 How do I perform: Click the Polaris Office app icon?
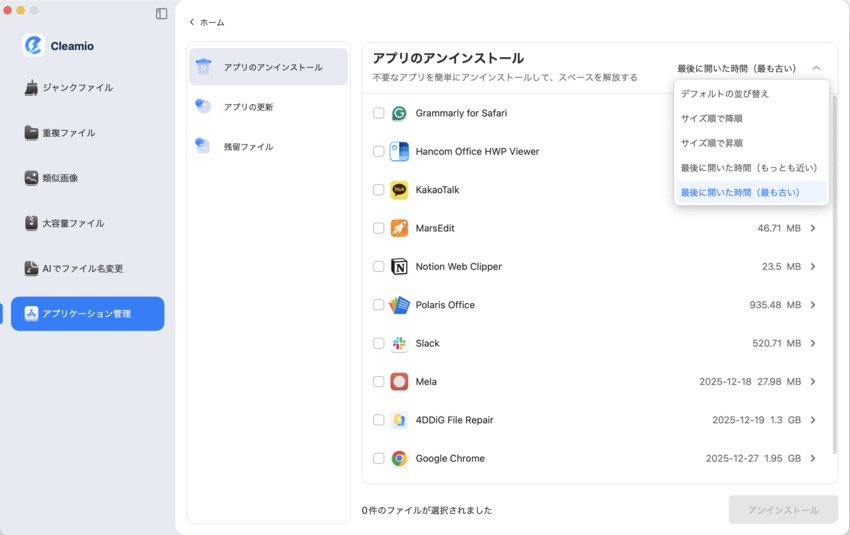[x=399, y=305]
